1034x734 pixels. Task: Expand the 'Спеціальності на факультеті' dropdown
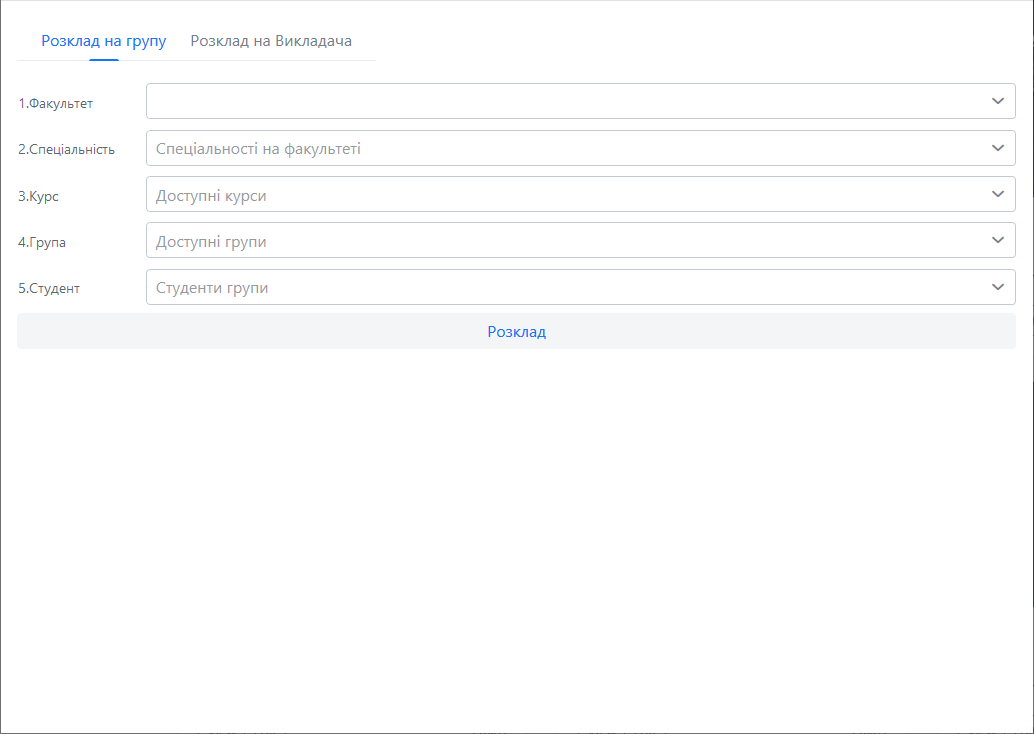pyautogui.click(x=560, y=148)
